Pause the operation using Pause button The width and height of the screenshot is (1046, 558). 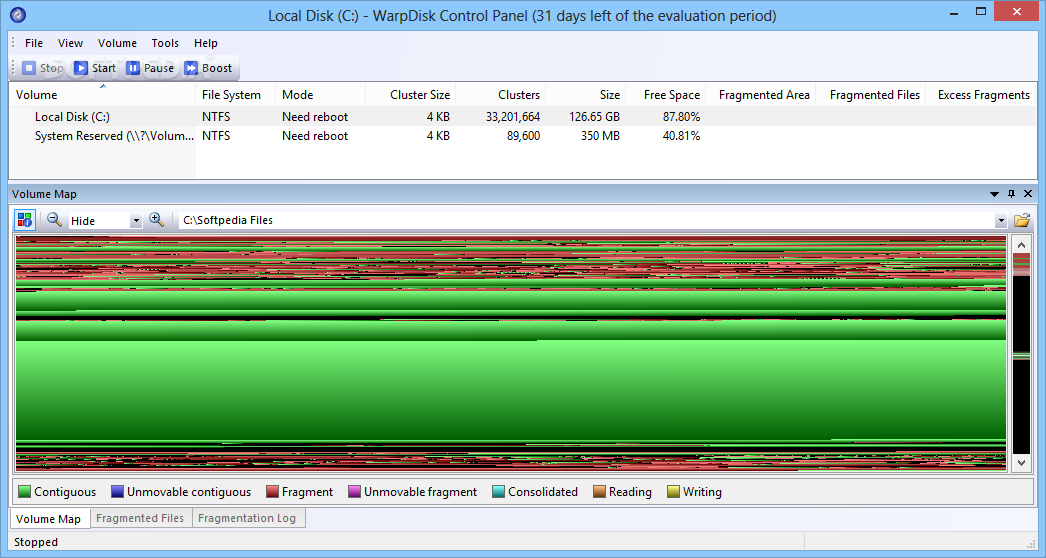pyautogui.click(x=150, y=68)
